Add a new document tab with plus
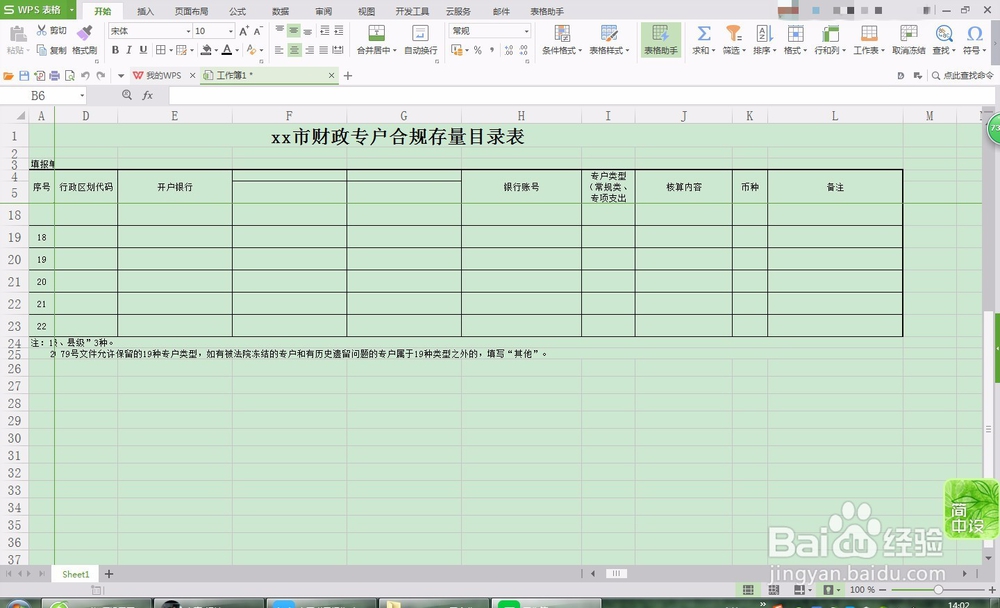Viewport: 1000px width, 608px height. (x=348, y=75)
